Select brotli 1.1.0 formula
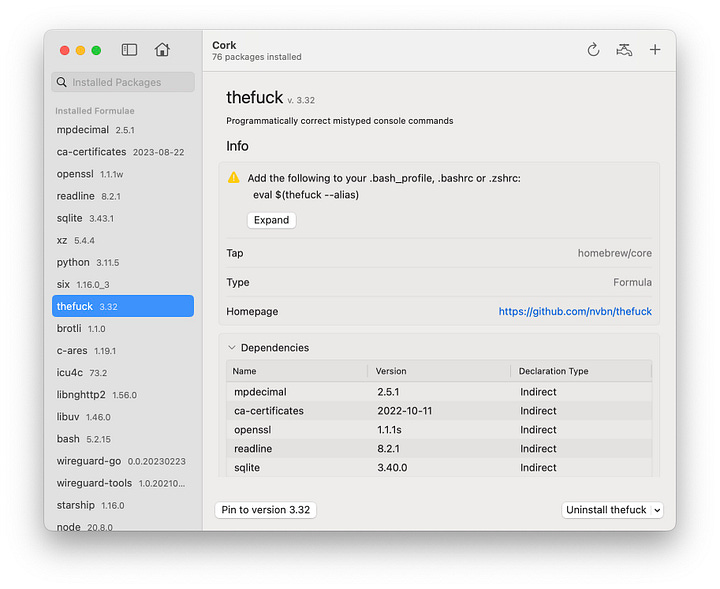Screen dimensions: 720x589 click(123, 328)
